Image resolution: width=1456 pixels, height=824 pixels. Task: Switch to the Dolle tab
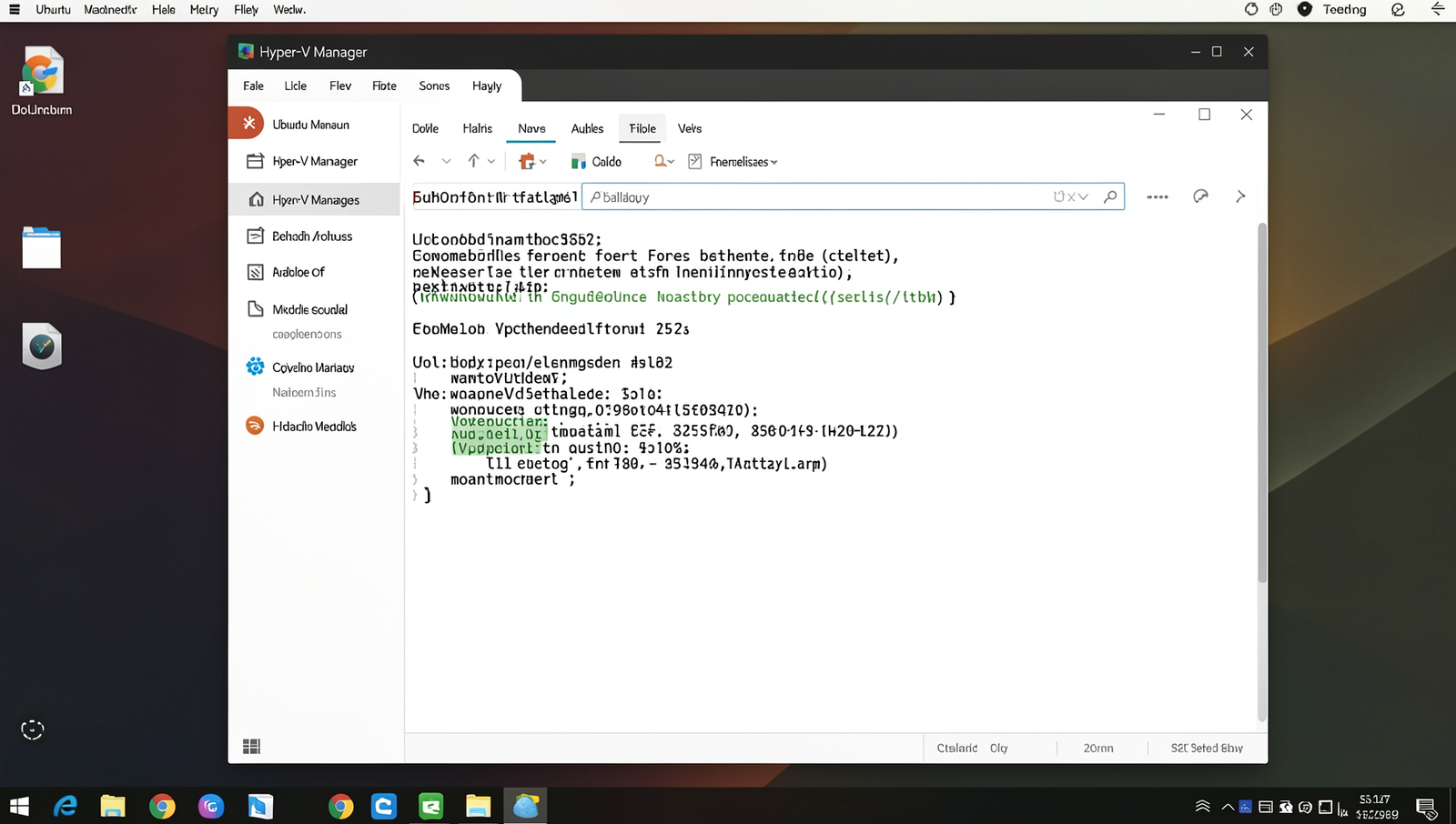[x=425, y=128]
